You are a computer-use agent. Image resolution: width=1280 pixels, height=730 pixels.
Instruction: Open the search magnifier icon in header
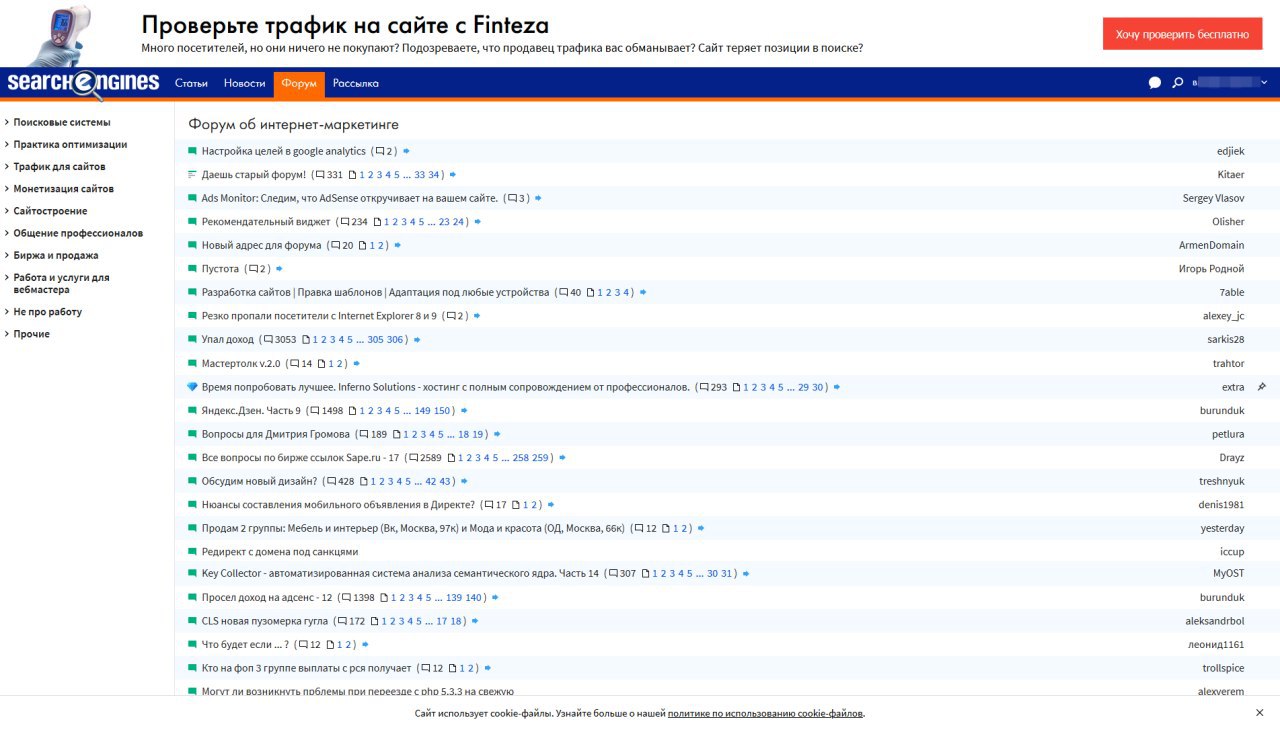(x=1178, y=83)
